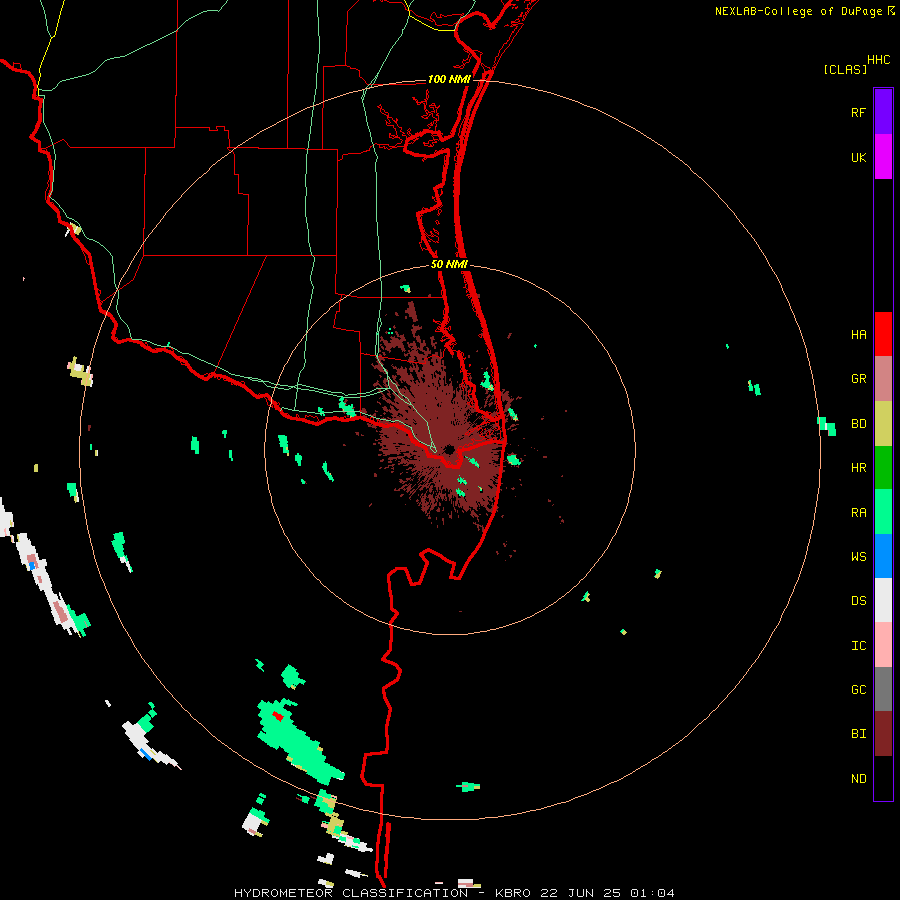Viewport: 900px width, 900px height.
Task: Click the DS legend label
Action: 858,601
